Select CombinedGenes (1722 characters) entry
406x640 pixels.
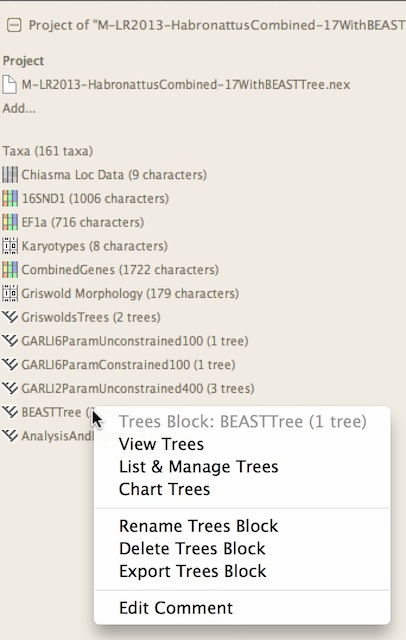click(x=120, y=269)
